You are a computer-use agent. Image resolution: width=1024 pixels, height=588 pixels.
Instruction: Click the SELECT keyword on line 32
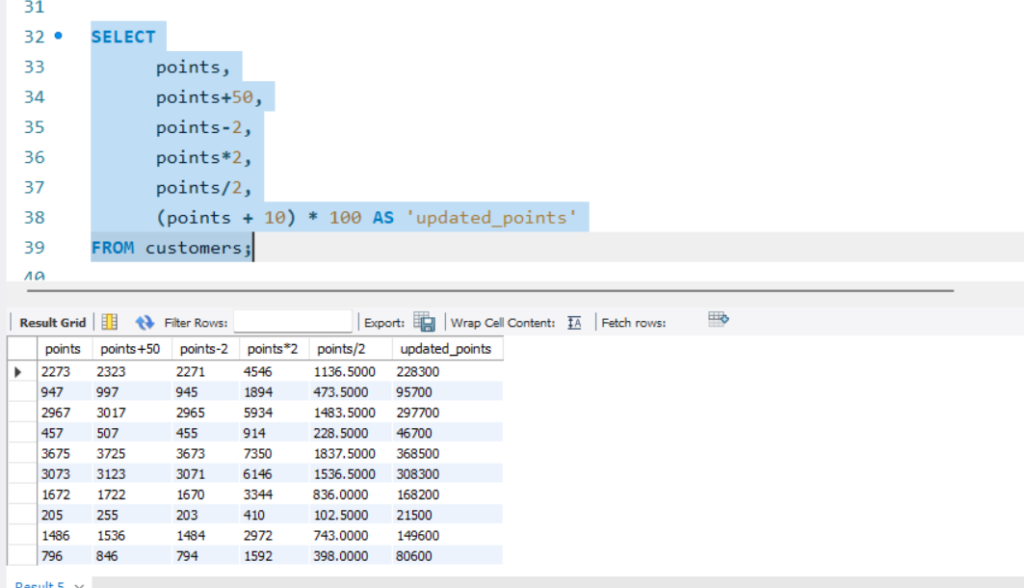[x=123, y=37]
